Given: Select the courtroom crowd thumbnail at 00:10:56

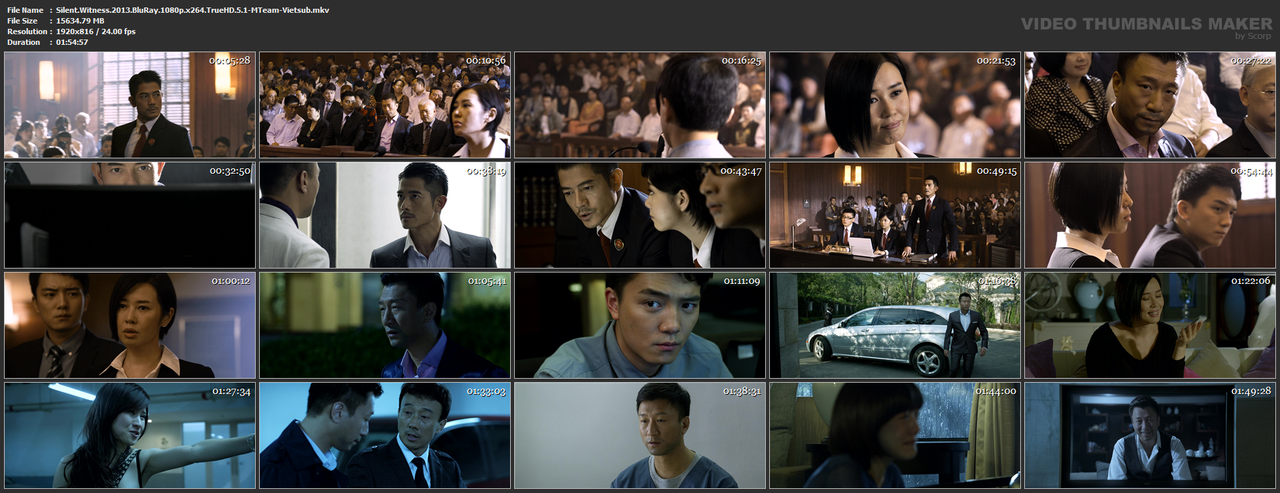Looking at the screenshot, I should pyautogui.click(x=385, y=105).
